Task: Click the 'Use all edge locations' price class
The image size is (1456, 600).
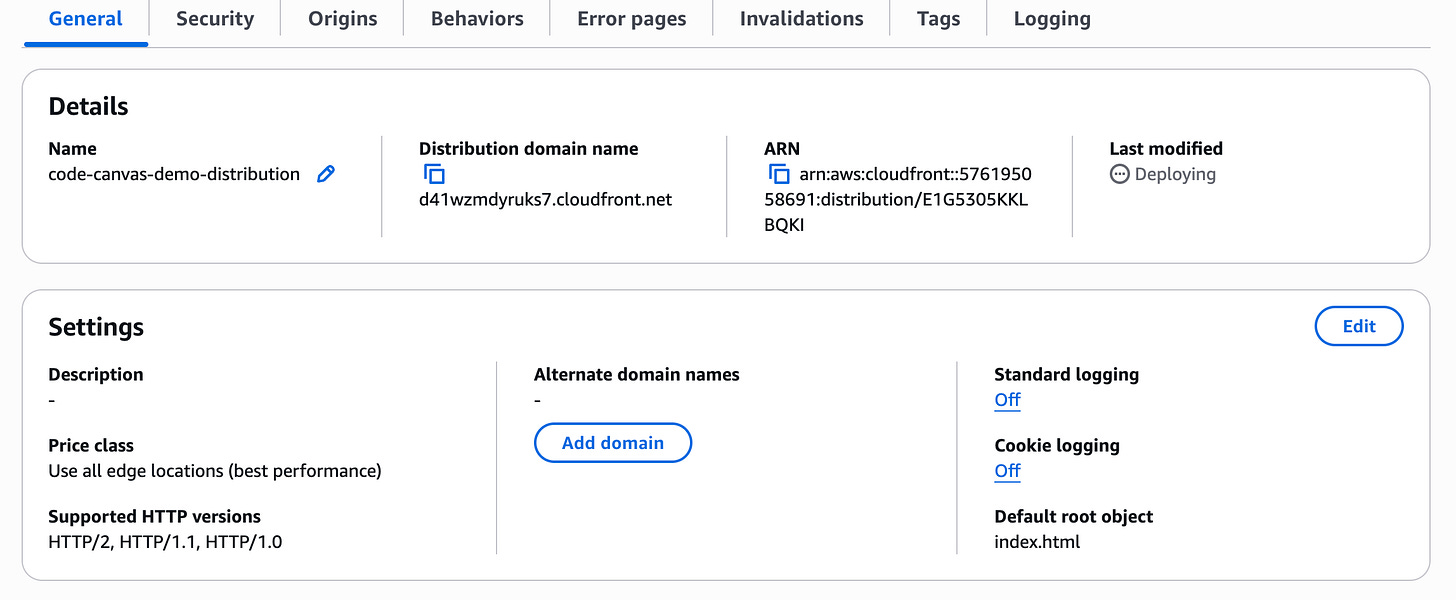Action: click(x=215, y=471)
